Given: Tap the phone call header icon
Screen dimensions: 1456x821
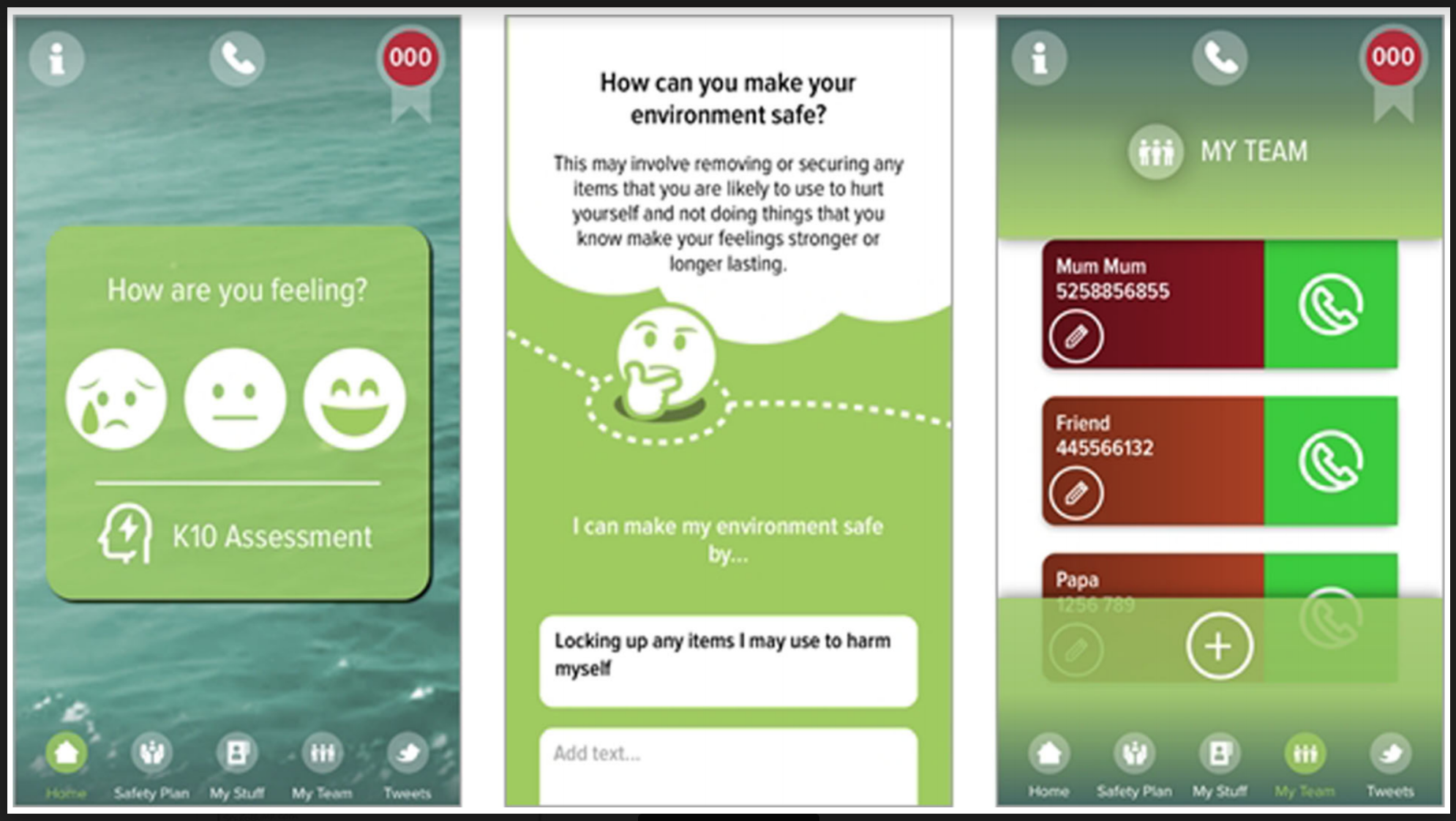Looking at the screenshot, I should [237, 56].
